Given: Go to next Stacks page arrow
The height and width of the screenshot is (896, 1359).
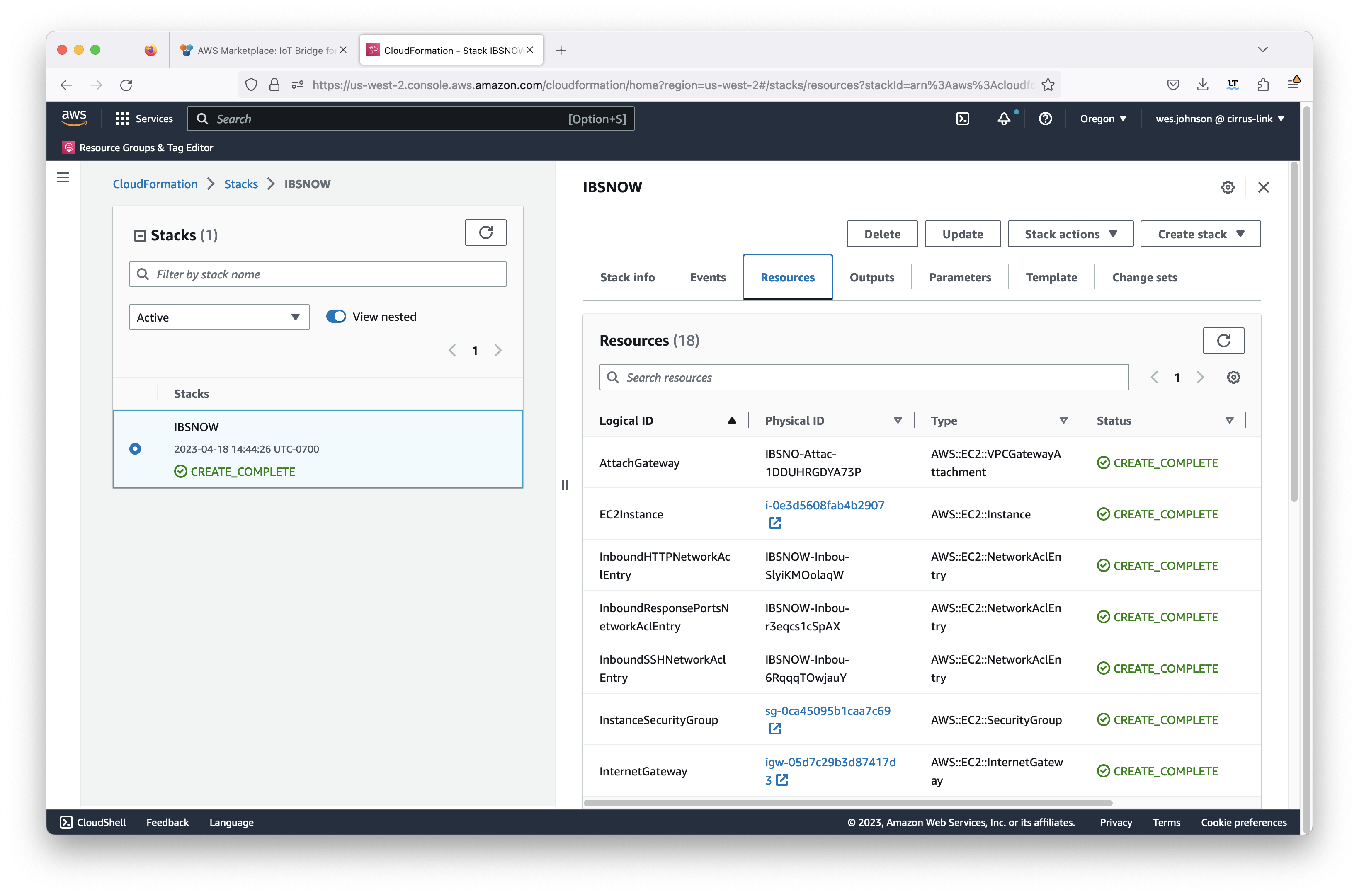Looking at the screenshot, I should tap(498, 350).
